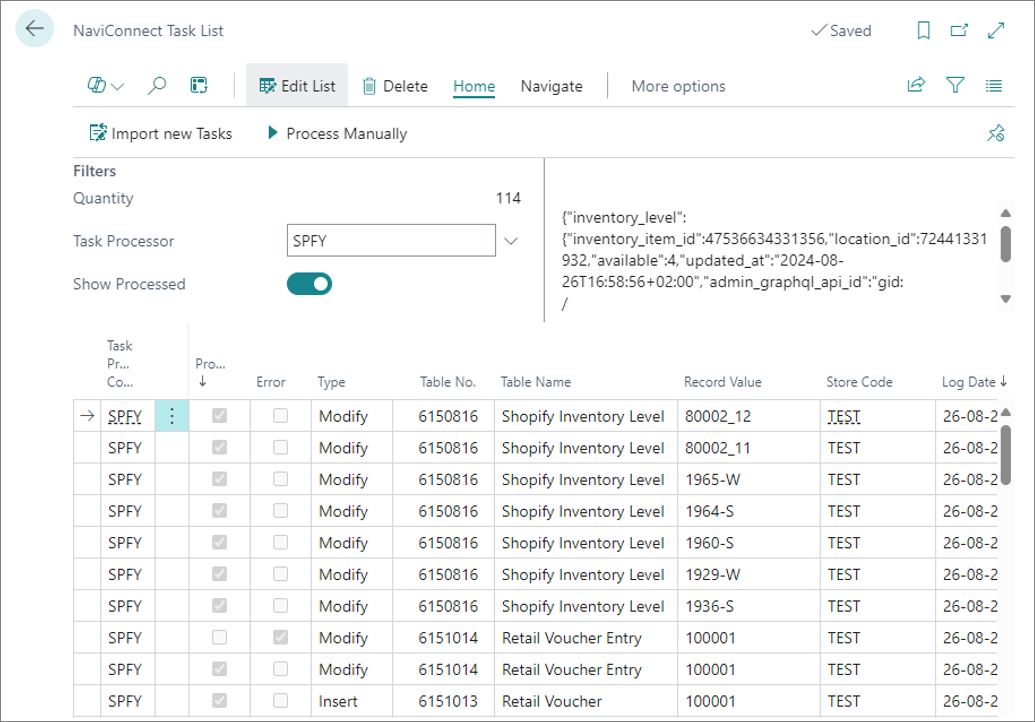Open the search magnifier icon
The height and width of the screenshot is (722, 1035).
click(x=156, y=86)
